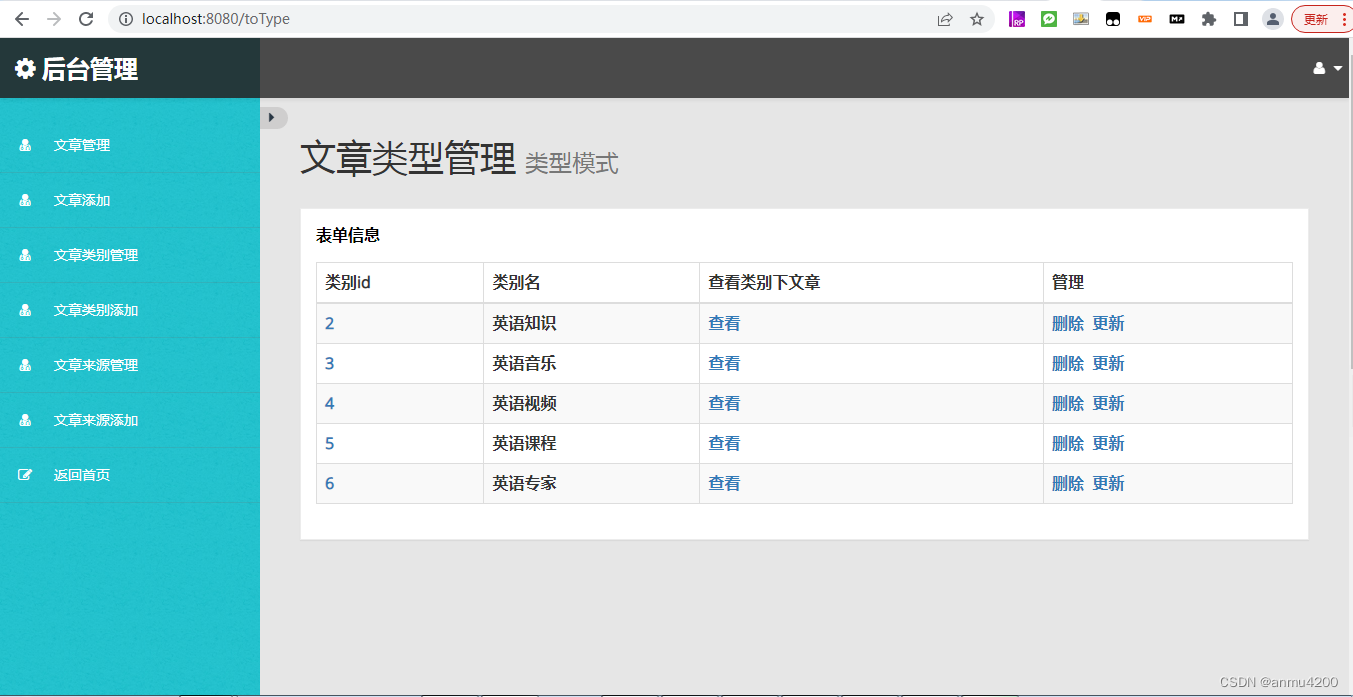Screen dimensions: 1353x697
Task: Click the 英语知识 category name cell
Action: [x=591, y=323]
